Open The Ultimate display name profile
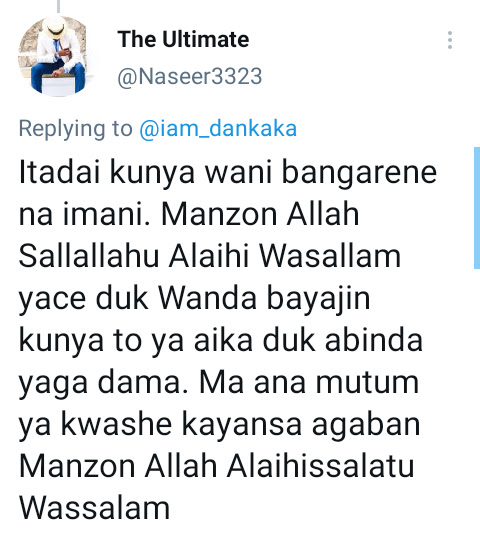Screen dimensions: 480x534 click(x=183, y=39)
